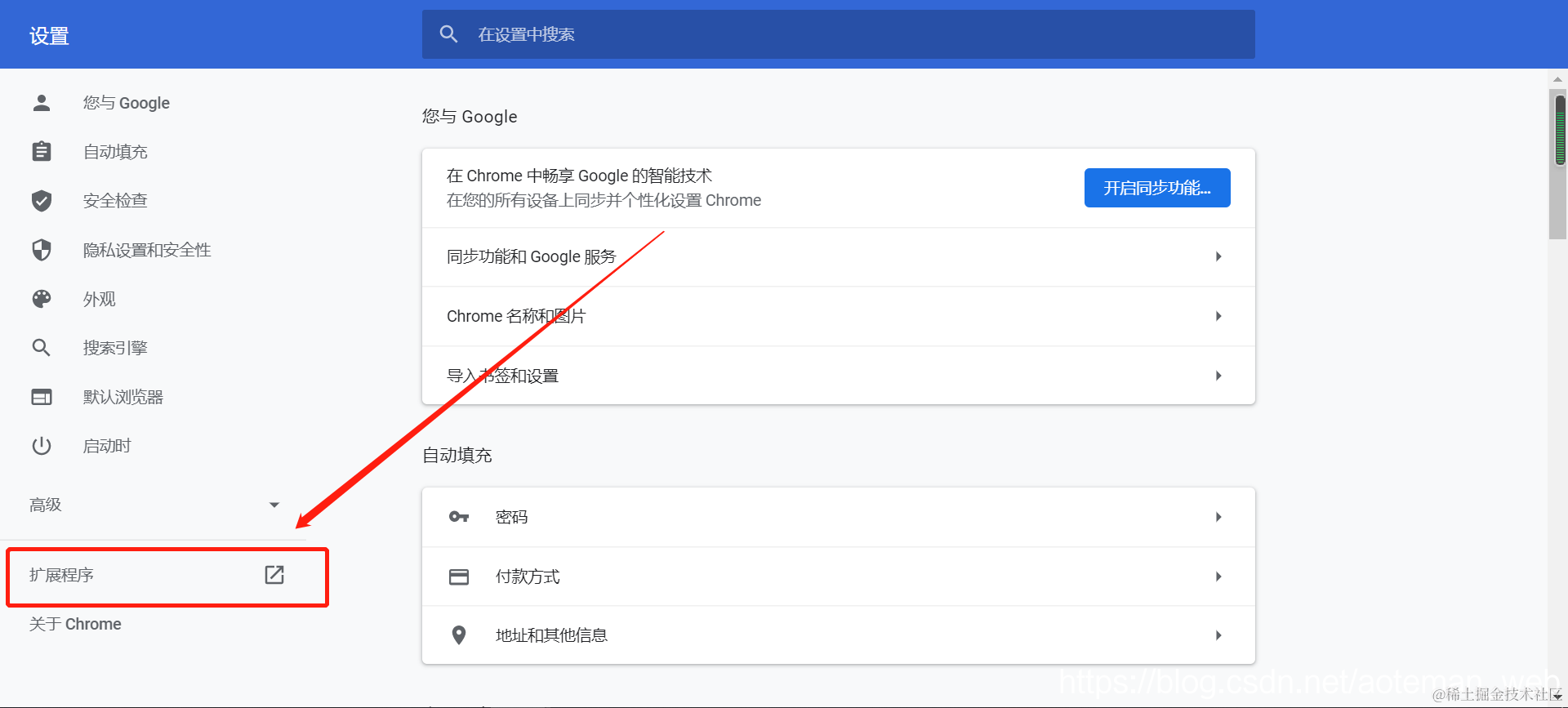Click the 在设置中搜索 search field
1568x708 pixels.
coord(839,34)
